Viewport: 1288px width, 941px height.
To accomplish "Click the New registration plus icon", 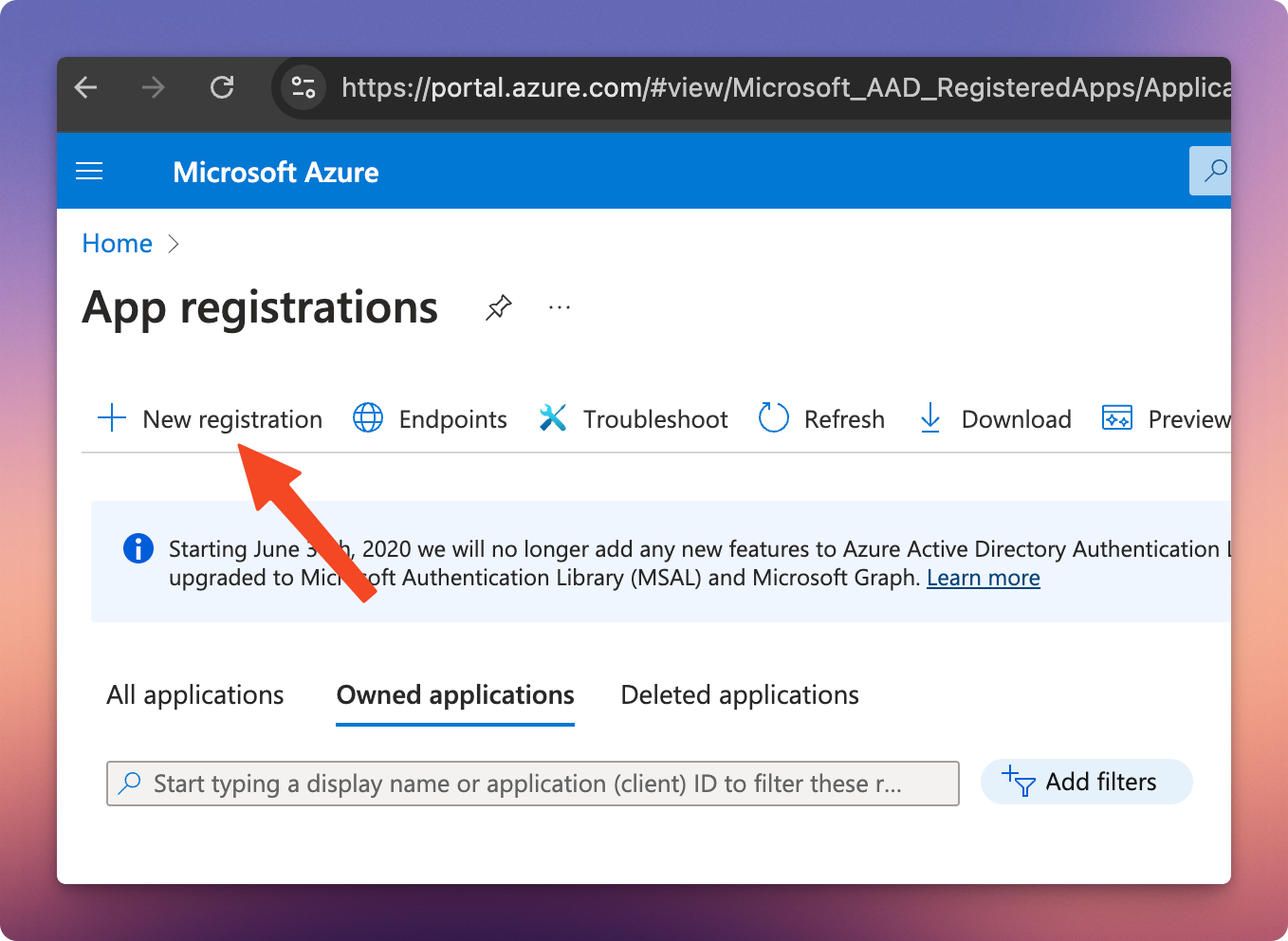I will (111, 418).
